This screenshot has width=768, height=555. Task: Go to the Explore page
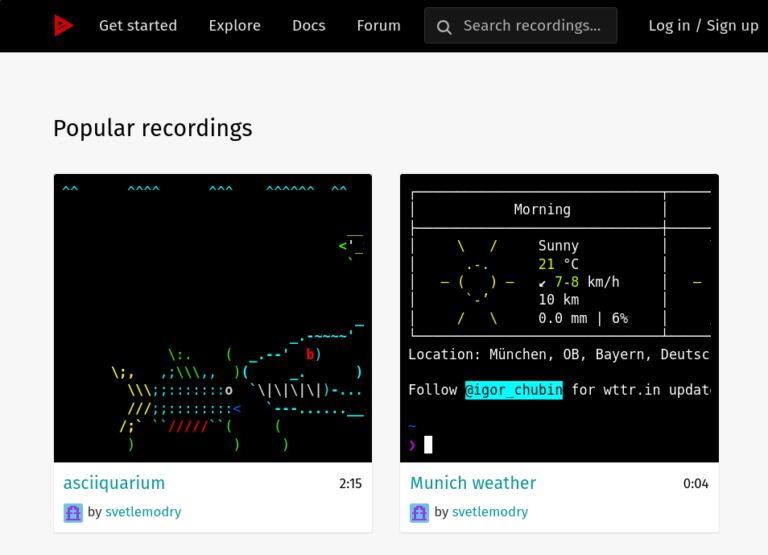click(x=235, y=25)
